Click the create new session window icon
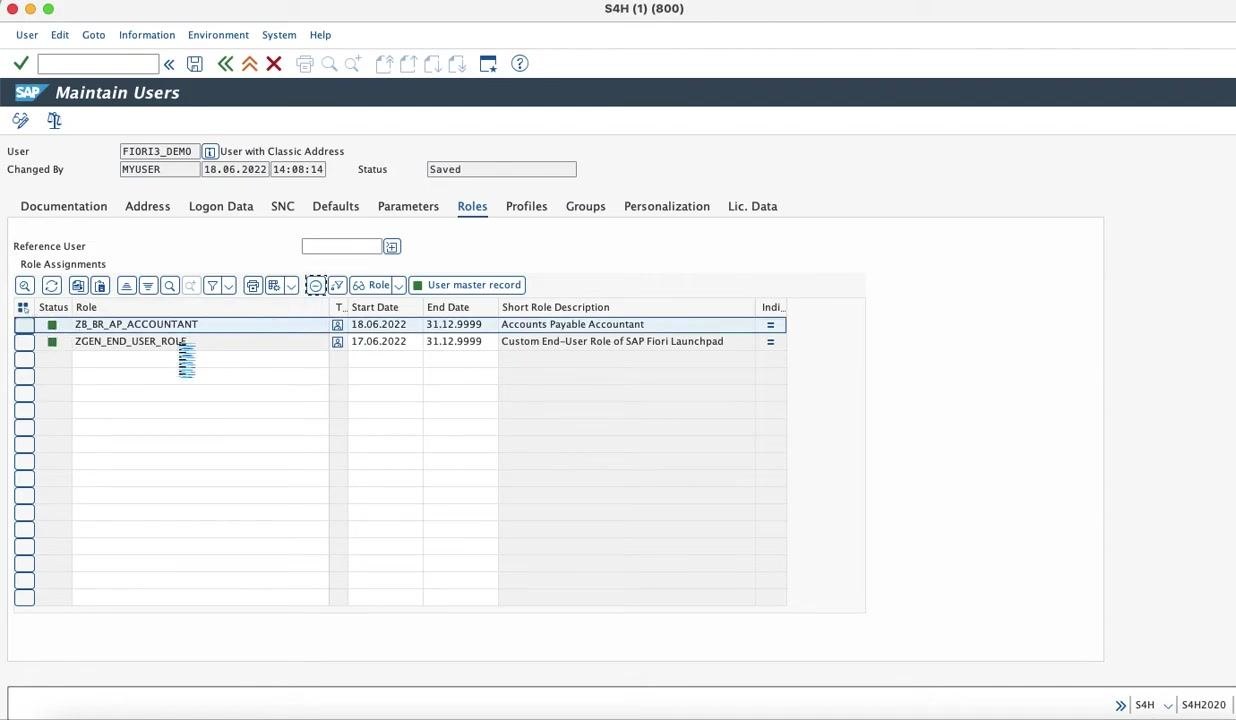 click(488, 64)
